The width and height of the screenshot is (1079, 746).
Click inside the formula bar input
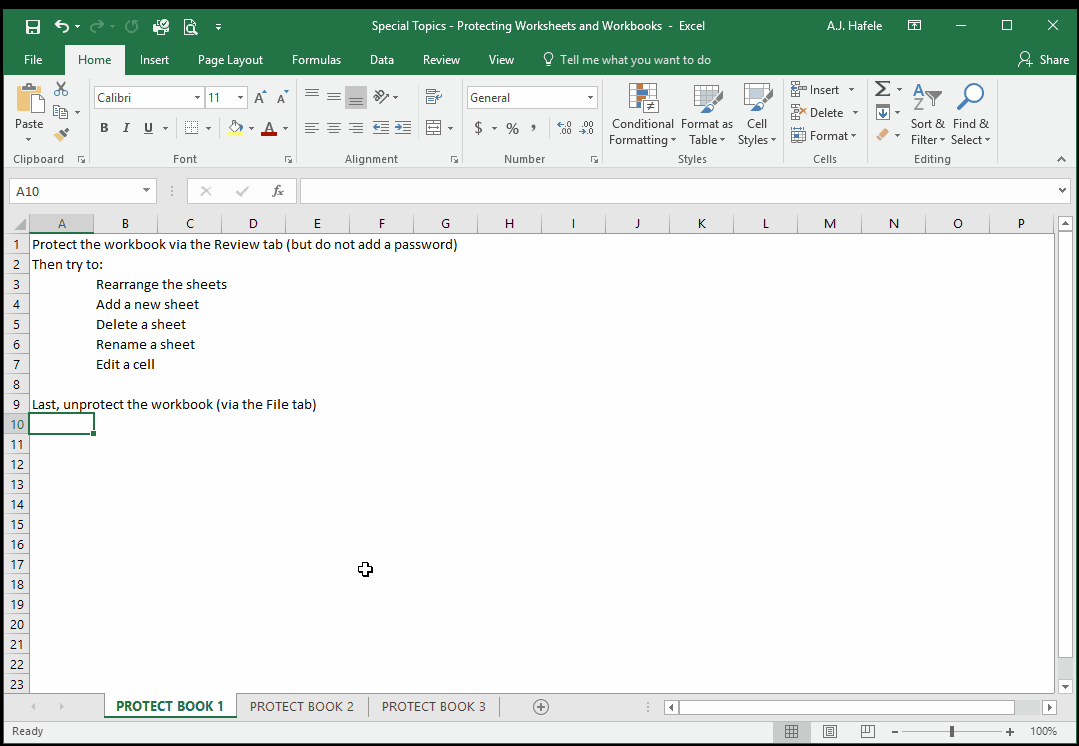(678, 191)
